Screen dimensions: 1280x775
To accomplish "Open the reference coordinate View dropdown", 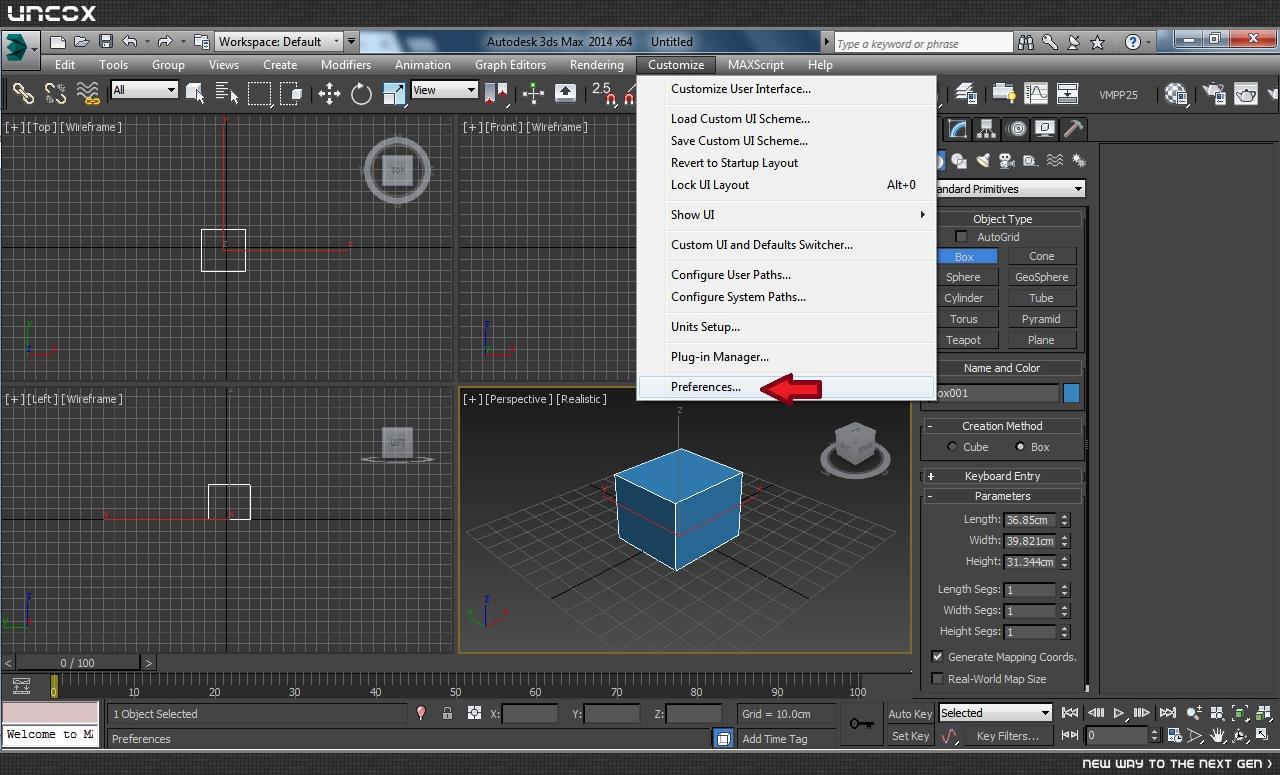I will (444, 90).
